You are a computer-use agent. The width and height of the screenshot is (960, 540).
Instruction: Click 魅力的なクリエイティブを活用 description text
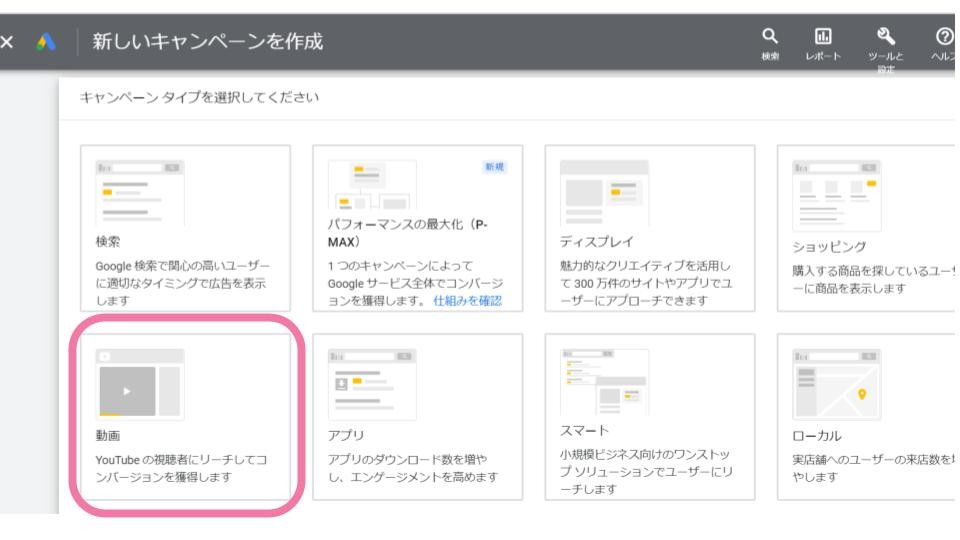coord(646,283)
